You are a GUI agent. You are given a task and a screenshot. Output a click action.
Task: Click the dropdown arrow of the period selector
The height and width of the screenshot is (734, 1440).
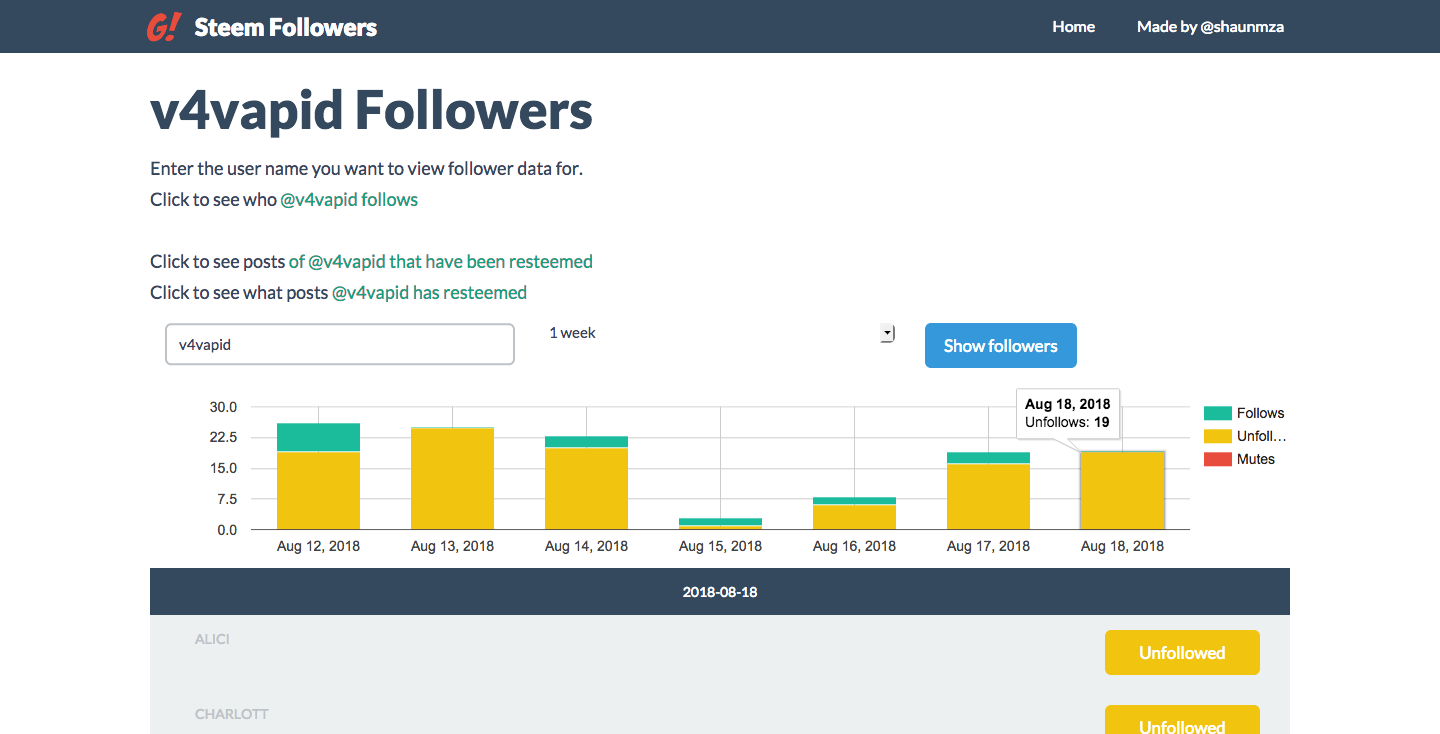click(x=886, y=333)
